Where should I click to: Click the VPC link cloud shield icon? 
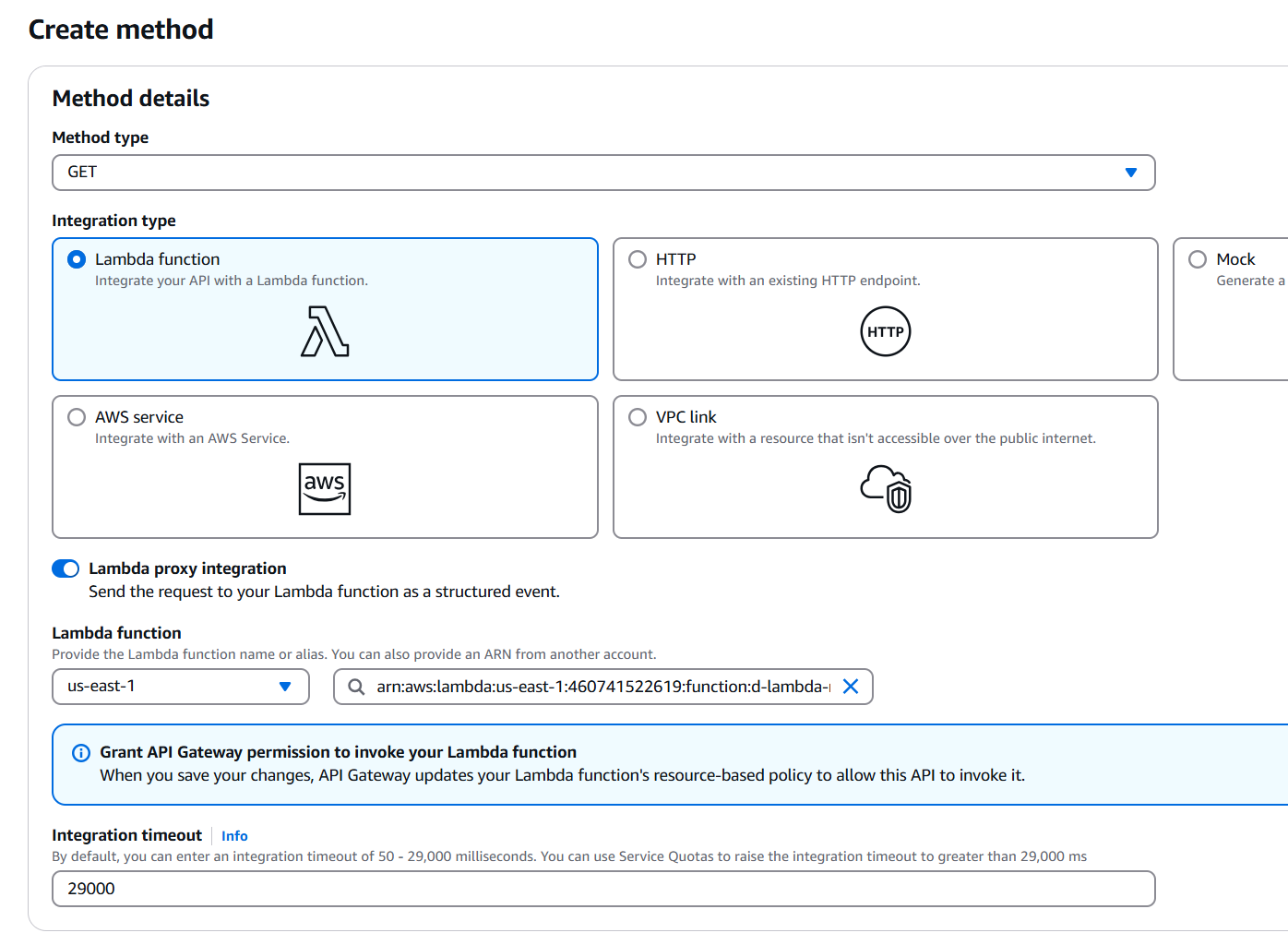[886, 489]
